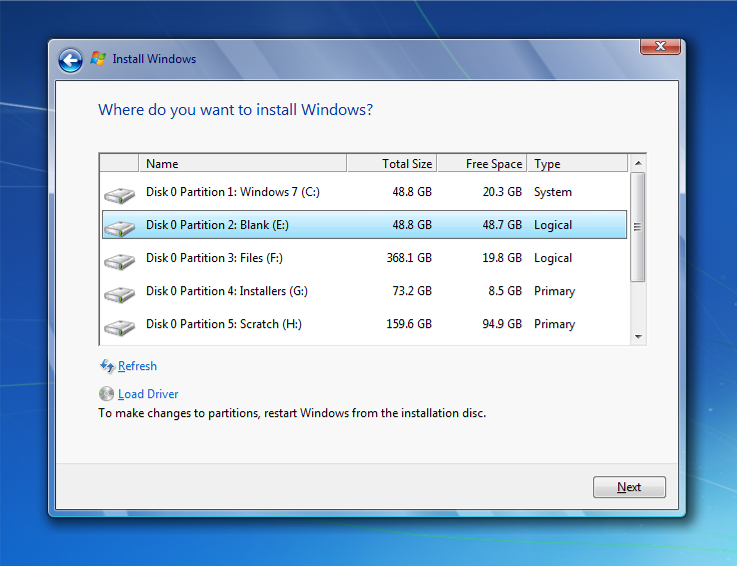Close the Install Windows dialog

tap(660, 46)
